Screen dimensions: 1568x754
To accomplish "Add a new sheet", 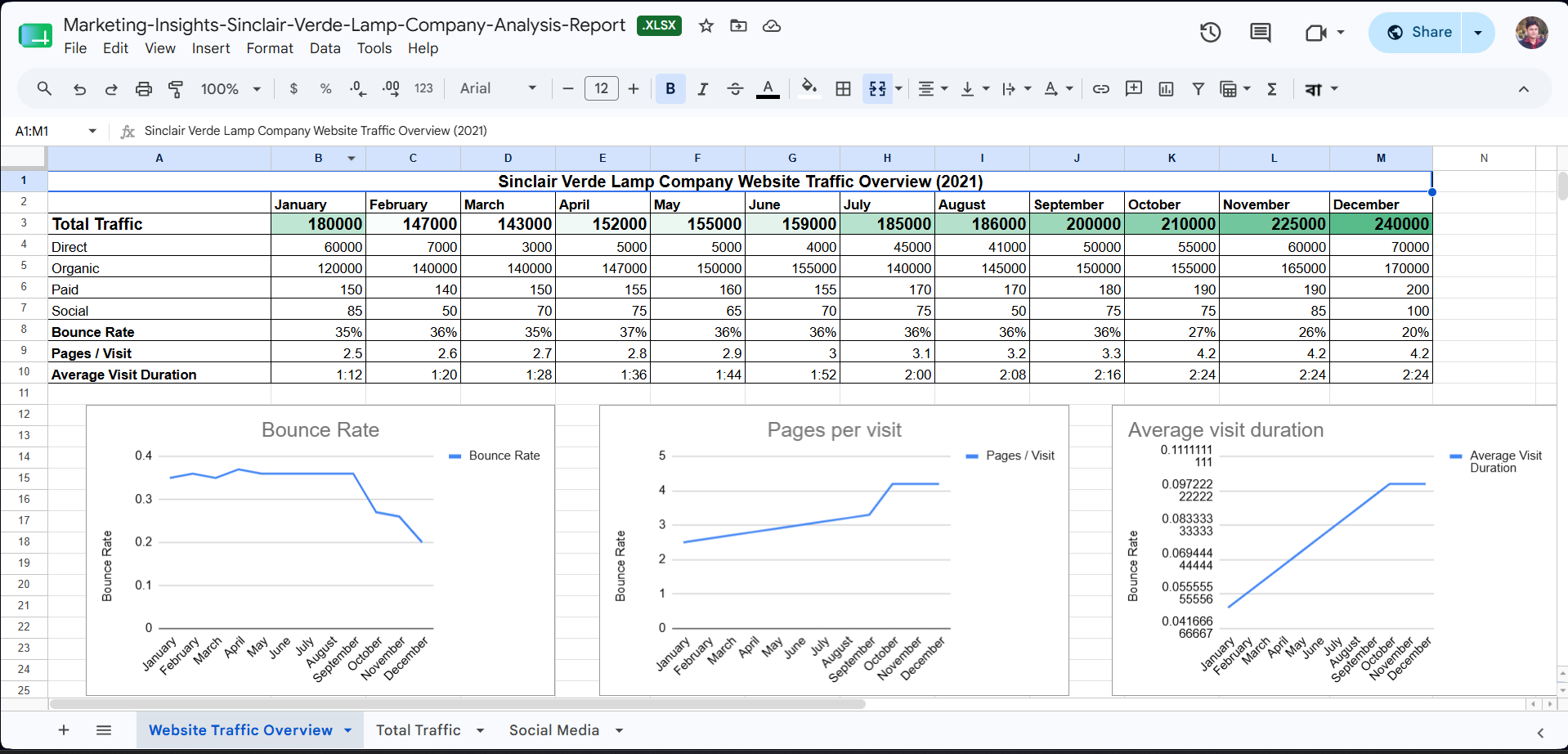I will (x=64, y=730).
